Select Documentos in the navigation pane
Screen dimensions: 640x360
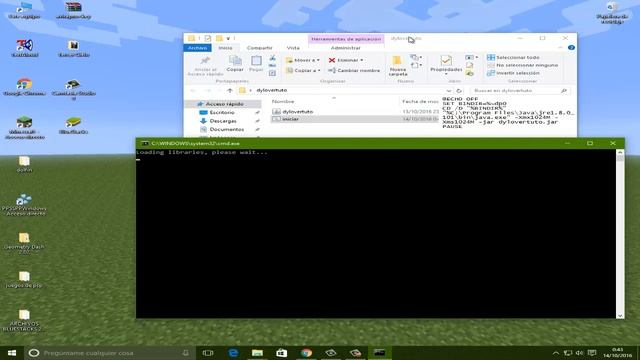click(227, 129)
